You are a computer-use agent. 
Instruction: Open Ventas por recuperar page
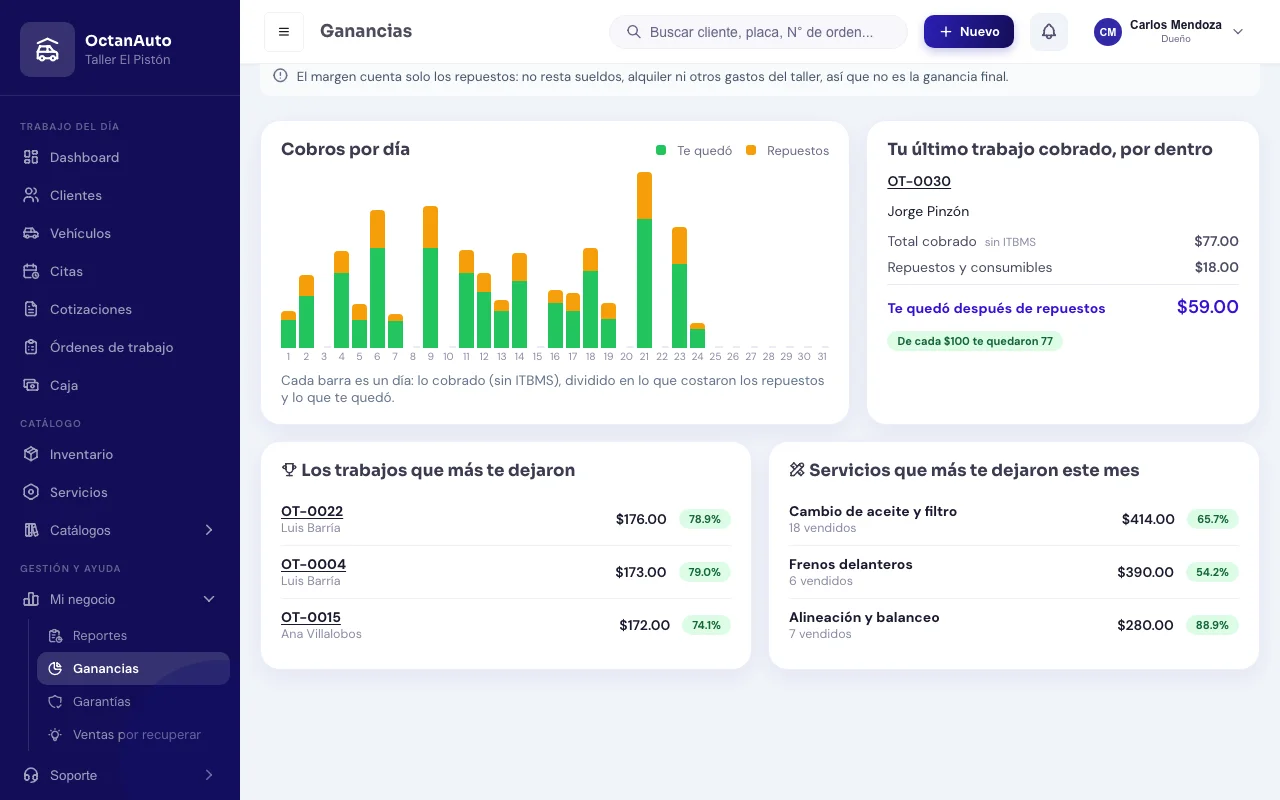[133, 734]
